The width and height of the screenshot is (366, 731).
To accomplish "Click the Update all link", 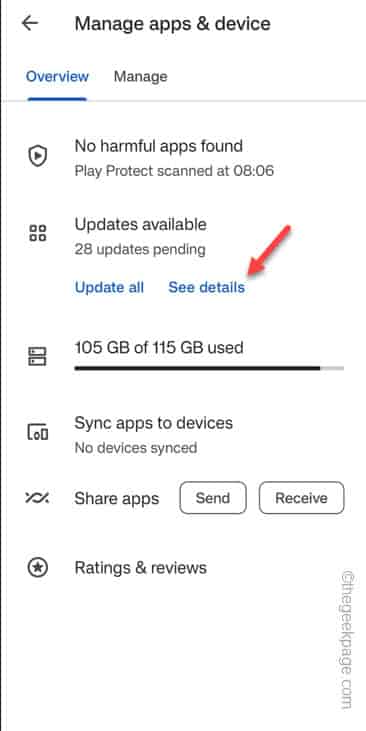I will coord(109,287).
